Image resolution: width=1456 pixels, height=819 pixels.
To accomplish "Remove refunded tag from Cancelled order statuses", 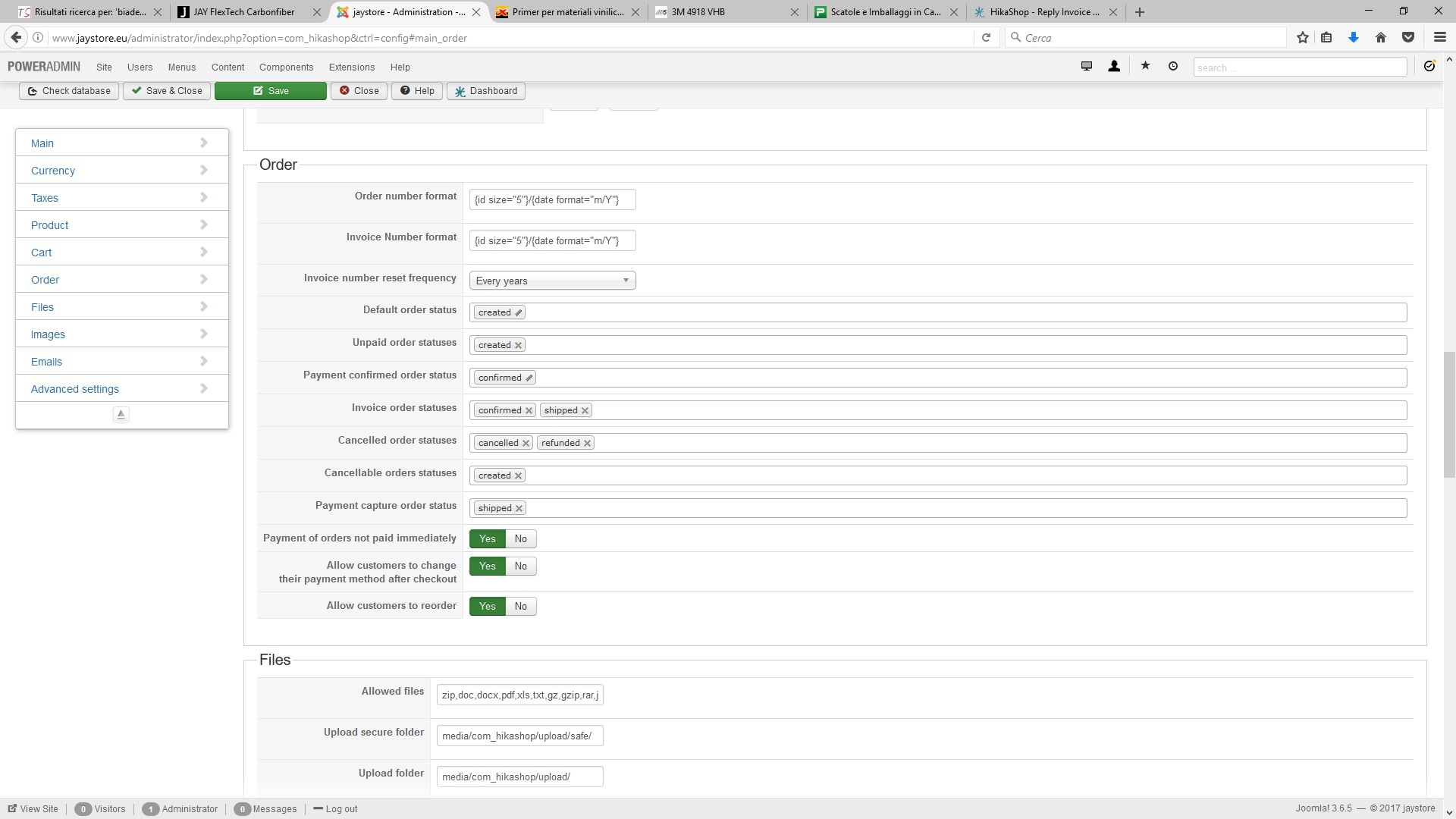I will (x=587, y=443).
